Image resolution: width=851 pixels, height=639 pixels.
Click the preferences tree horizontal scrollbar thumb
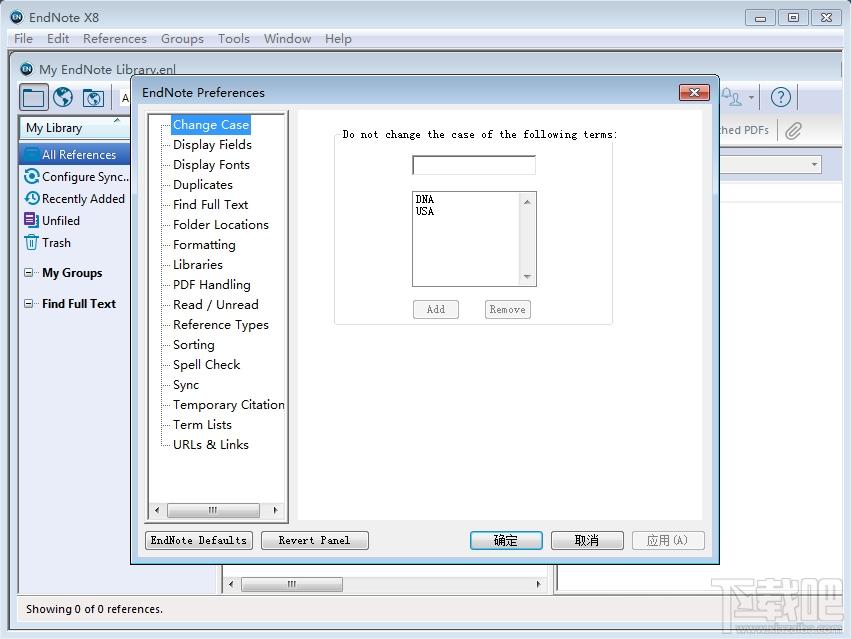(213, 510)
